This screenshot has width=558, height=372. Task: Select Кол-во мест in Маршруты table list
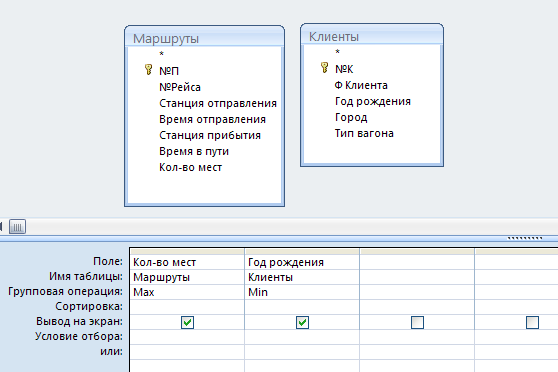190,167
